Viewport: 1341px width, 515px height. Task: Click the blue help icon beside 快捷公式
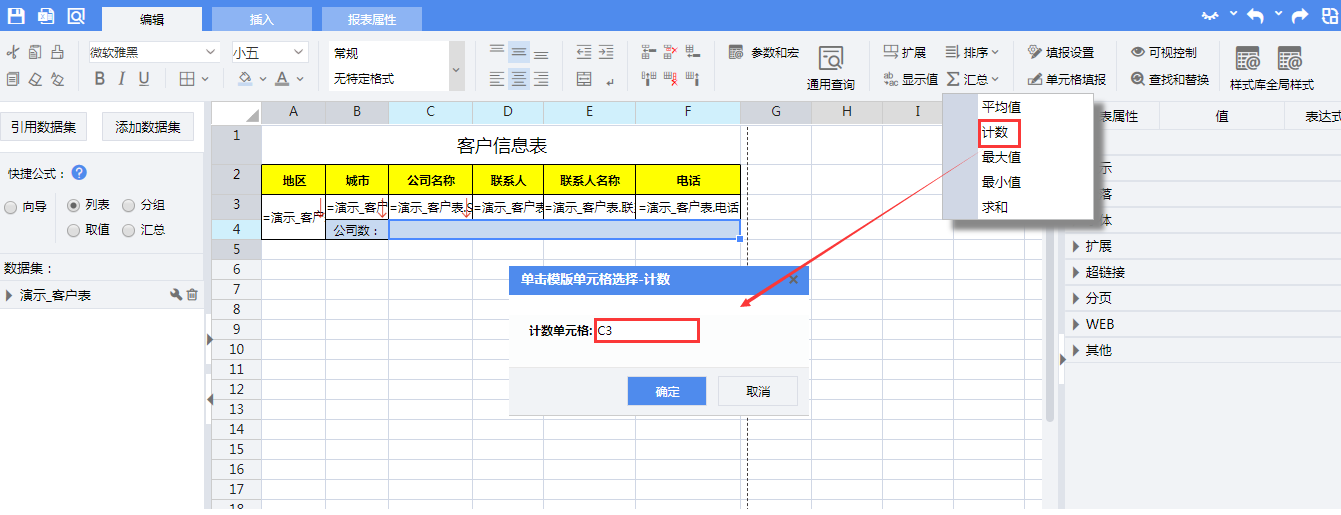pos(79,173)
